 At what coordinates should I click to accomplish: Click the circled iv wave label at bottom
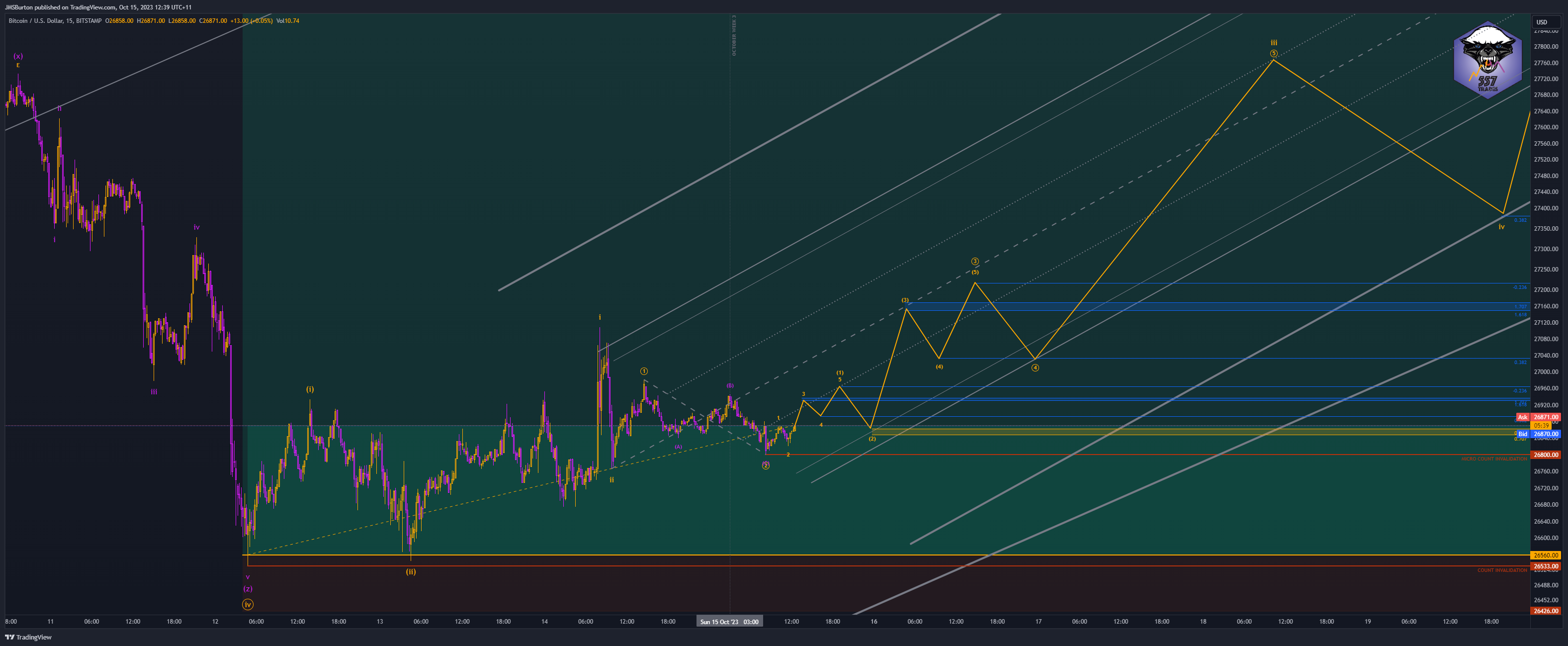click(x=248, y=605)
